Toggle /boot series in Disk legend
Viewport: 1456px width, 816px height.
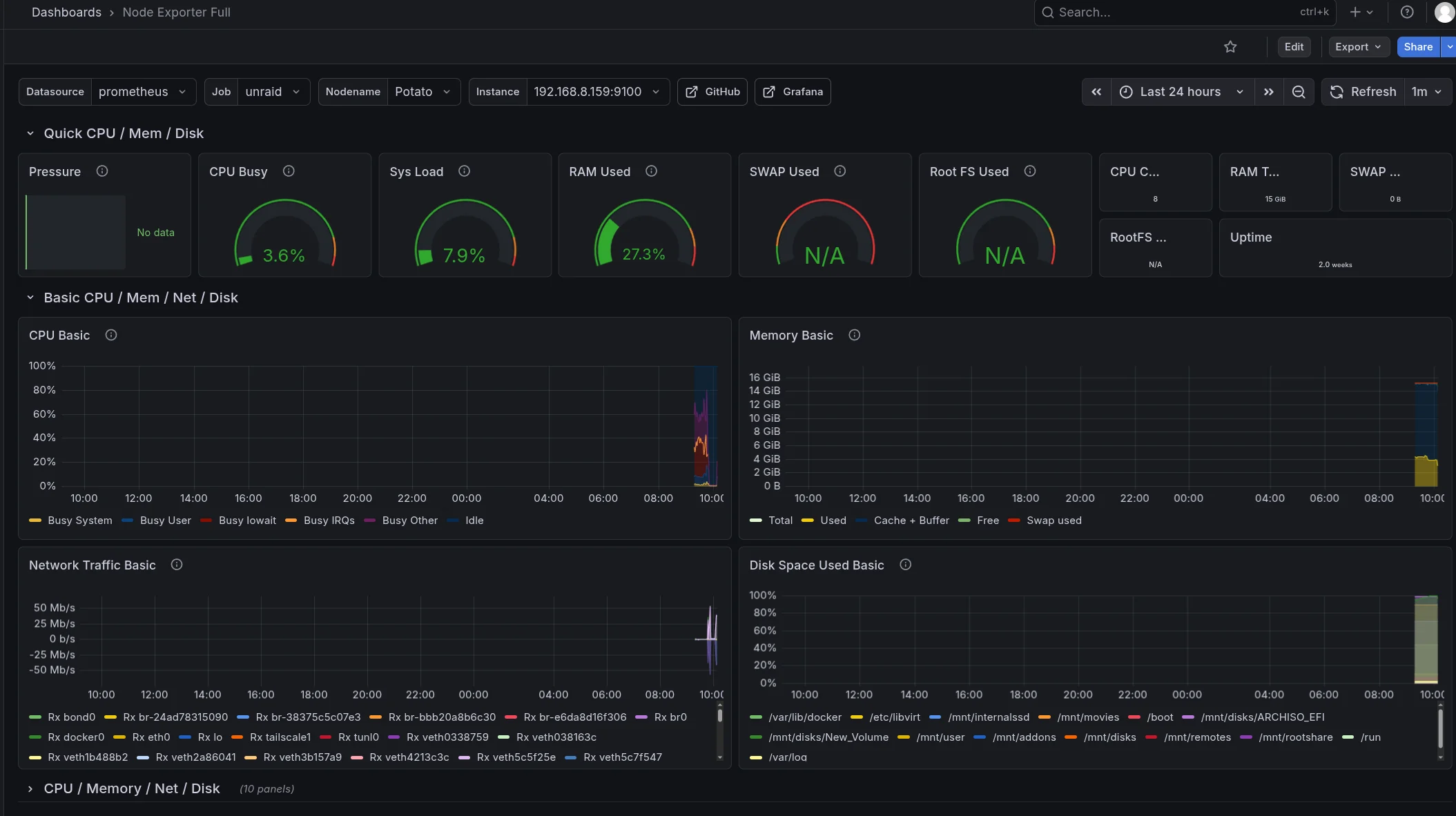pos(1160,717)
